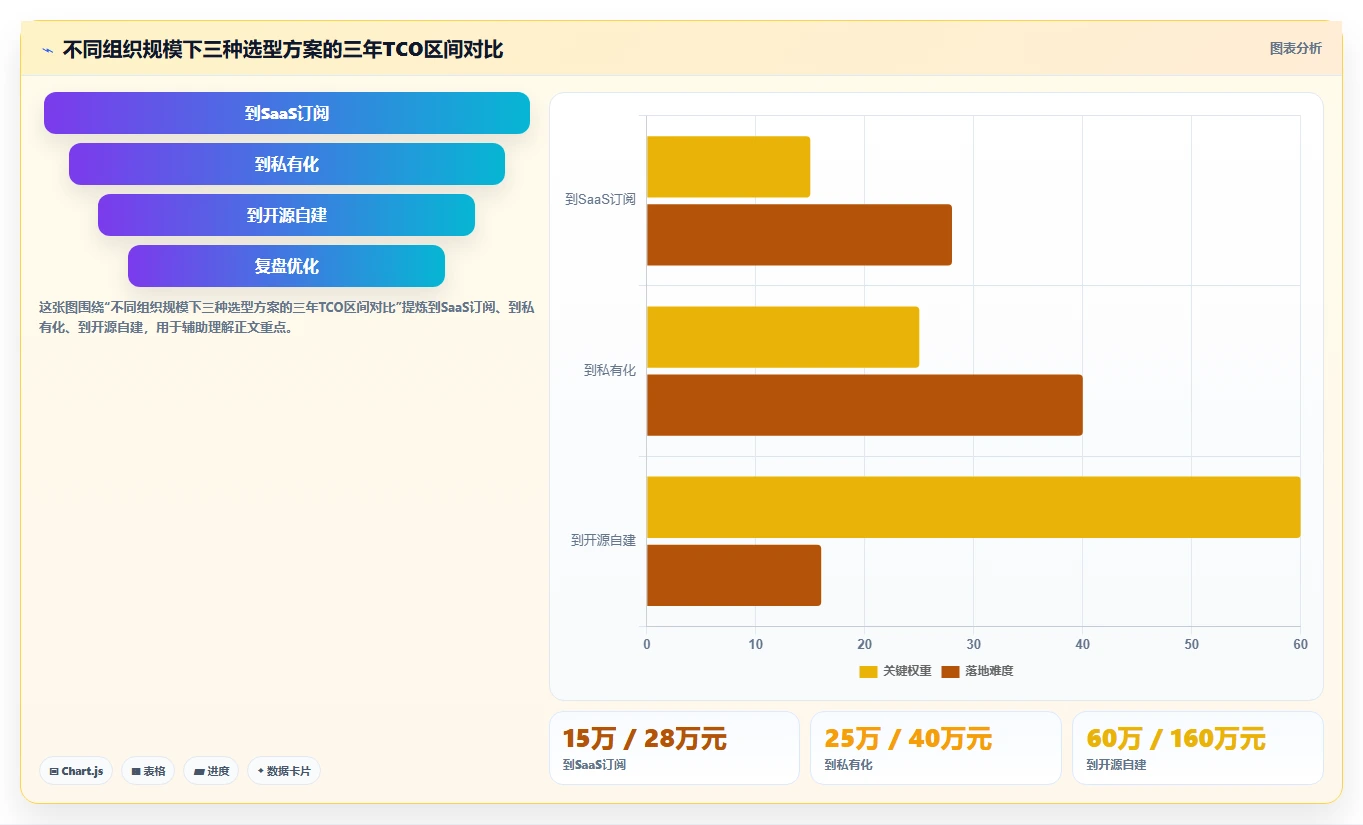Select the 到SaaS订阅 funnel stage bar
The image size is (1363, 825).
click(x=287, y=113)
